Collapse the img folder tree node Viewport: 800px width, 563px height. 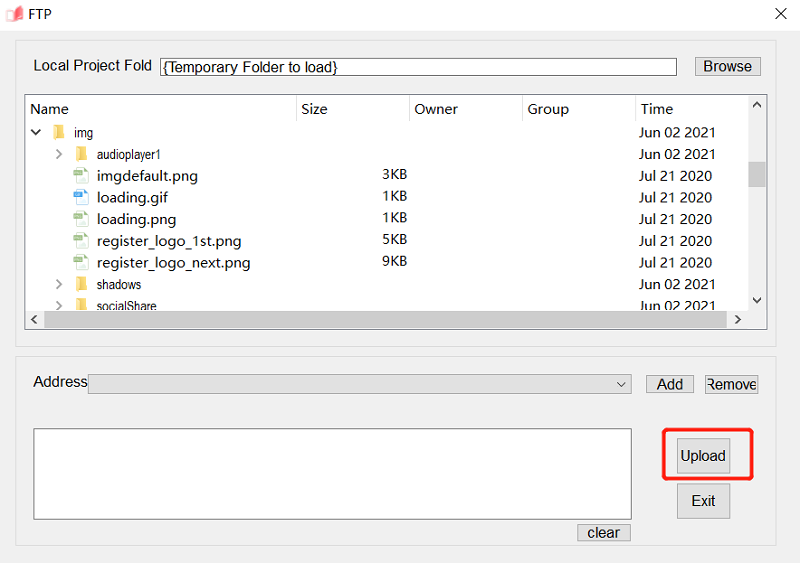(x=36, y=132)
